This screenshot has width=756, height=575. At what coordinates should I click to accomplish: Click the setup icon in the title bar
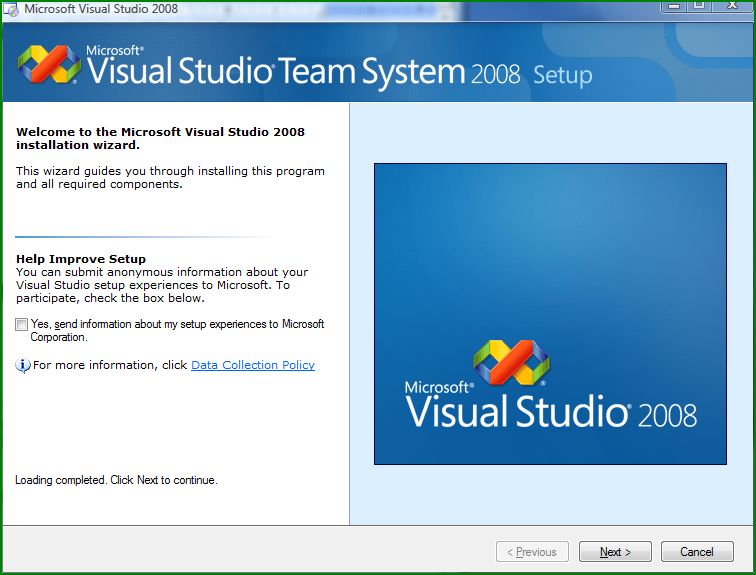click(12, 9)
